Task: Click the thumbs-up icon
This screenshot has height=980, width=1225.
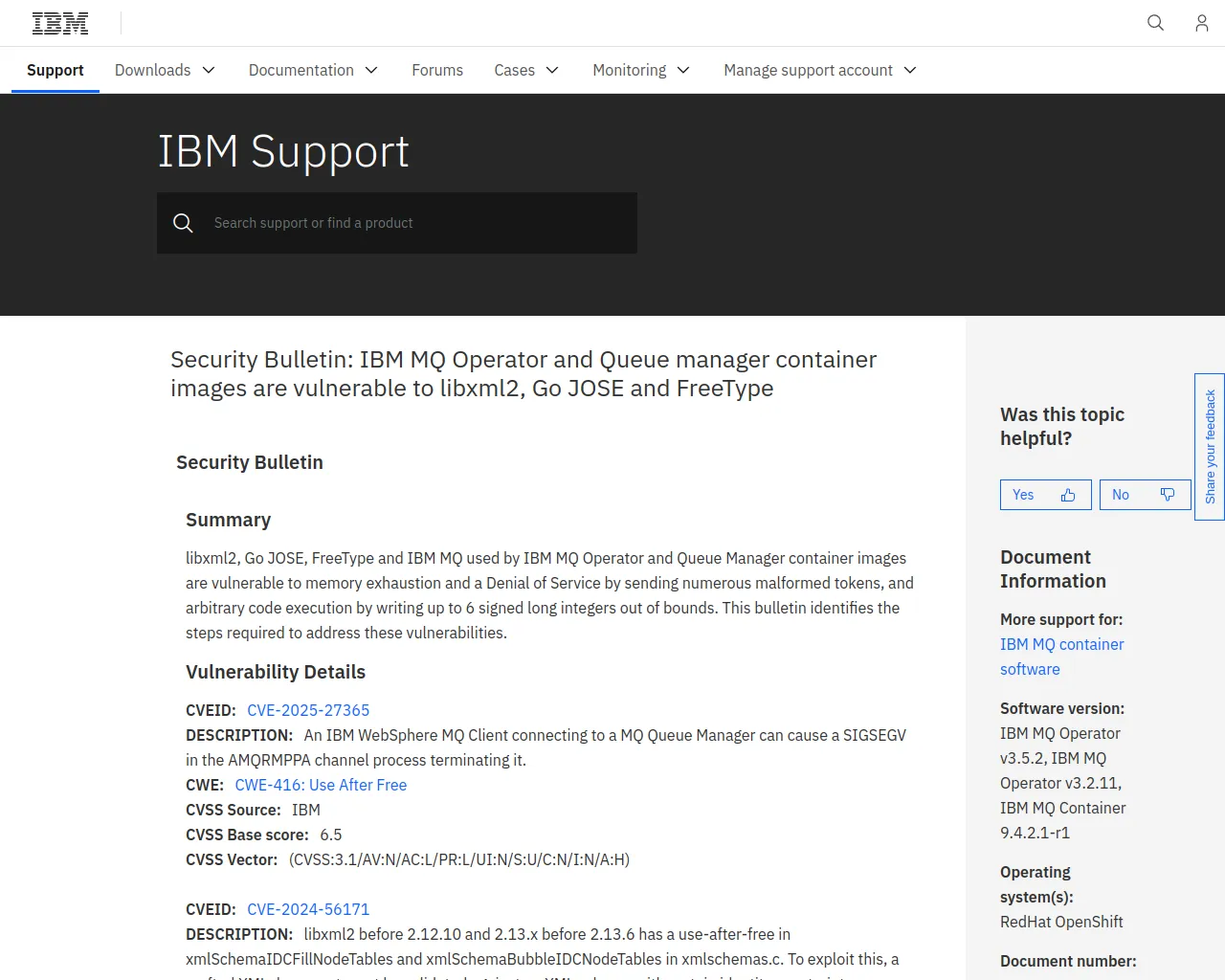Action: click(1068, 495)
